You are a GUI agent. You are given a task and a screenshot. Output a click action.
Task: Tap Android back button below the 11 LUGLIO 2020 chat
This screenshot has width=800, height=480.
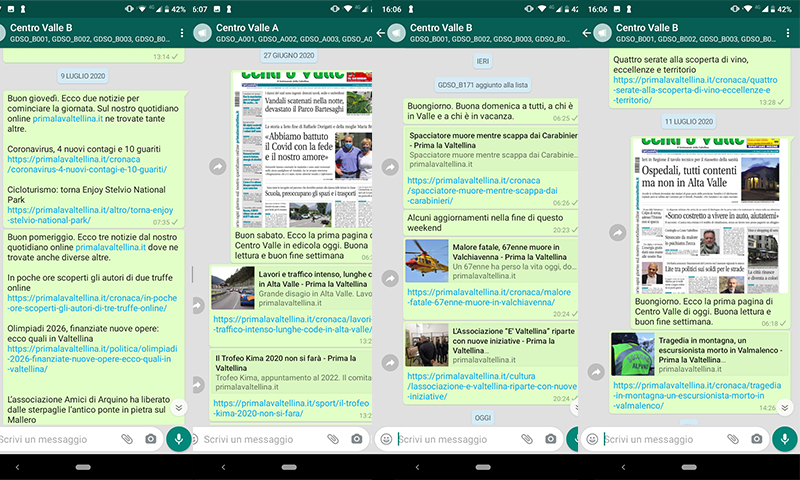[623, 467]
